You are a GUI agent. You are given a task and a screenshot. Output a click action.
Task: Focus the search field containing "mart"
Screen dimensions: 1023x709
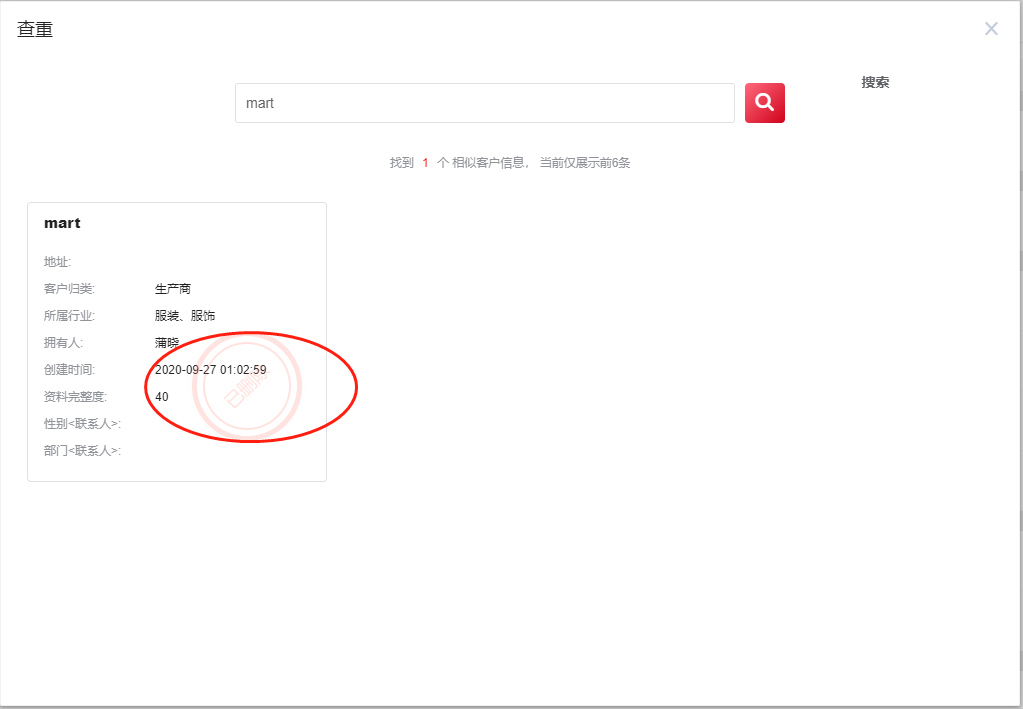pos(484,103)
